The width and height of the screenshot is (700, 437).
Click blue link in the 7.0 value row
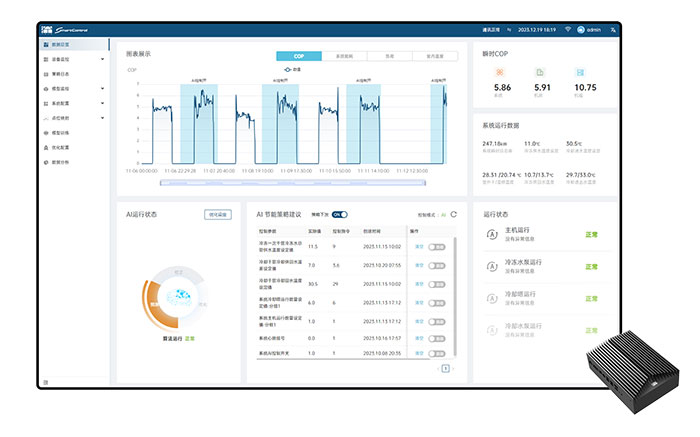pyautogui.click(x=419, y=266)
